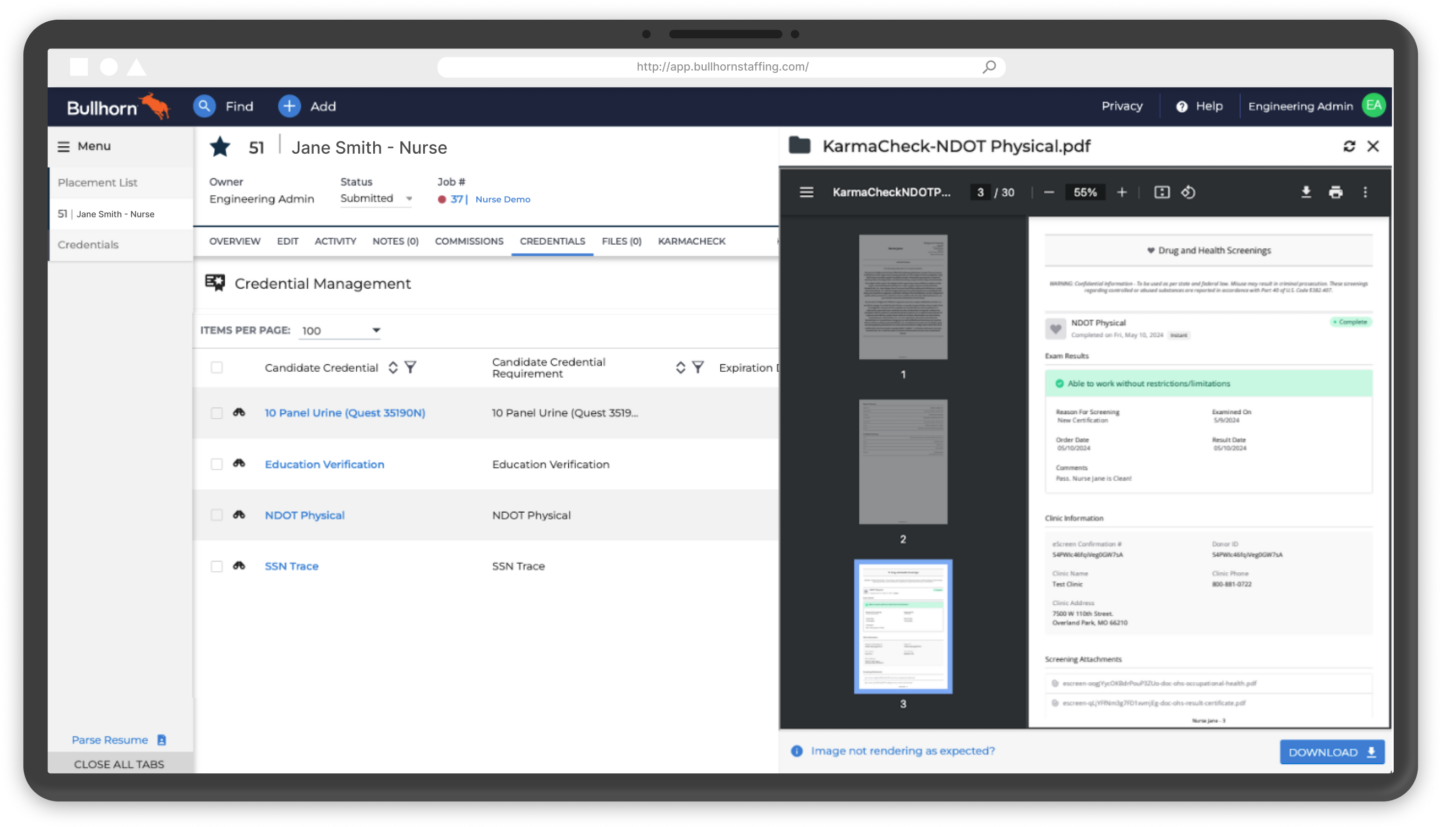Screen dimensions: 1440x827
Task: Download PDF from viewer toolbar arrow icon
Action: coord(1306,192)
